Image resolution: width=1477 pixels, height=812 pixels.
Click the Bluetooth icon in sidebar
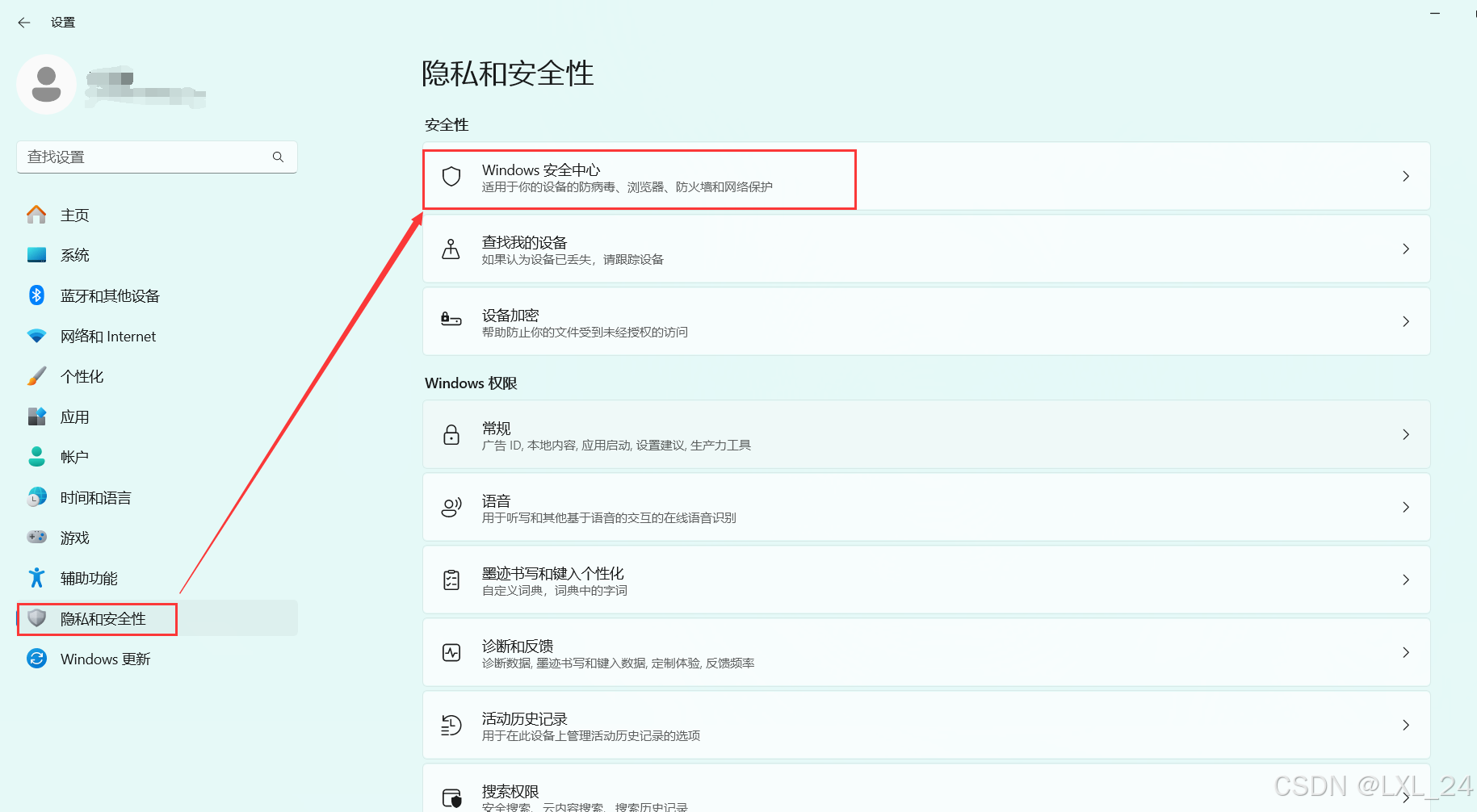point(36,295)
